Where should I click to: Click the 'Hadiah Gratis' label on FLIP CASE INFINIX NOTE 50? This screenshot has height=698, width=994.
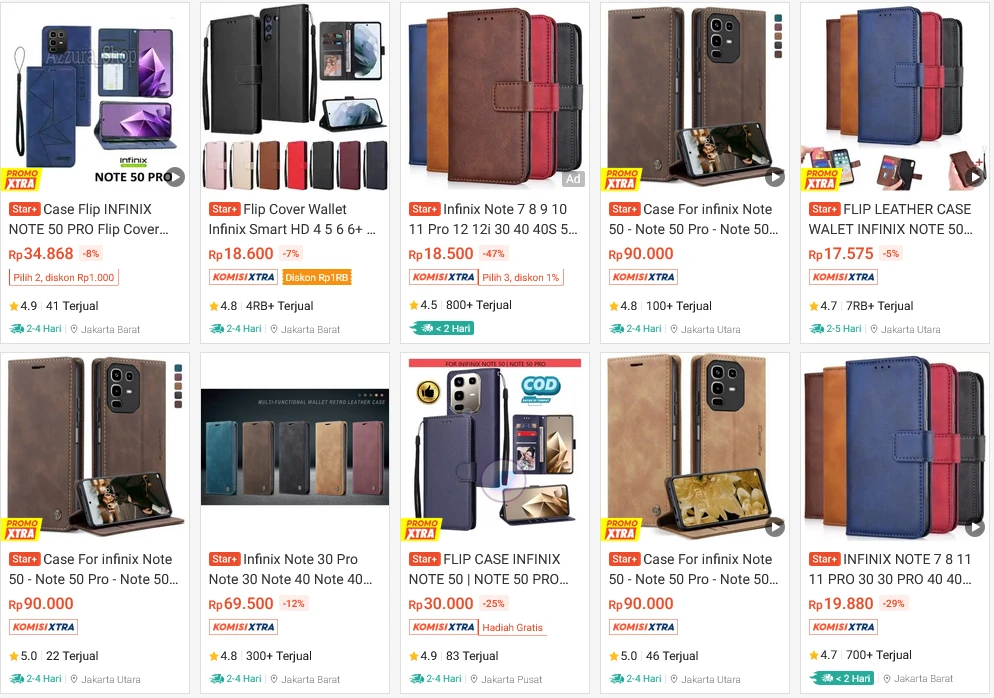514,627
